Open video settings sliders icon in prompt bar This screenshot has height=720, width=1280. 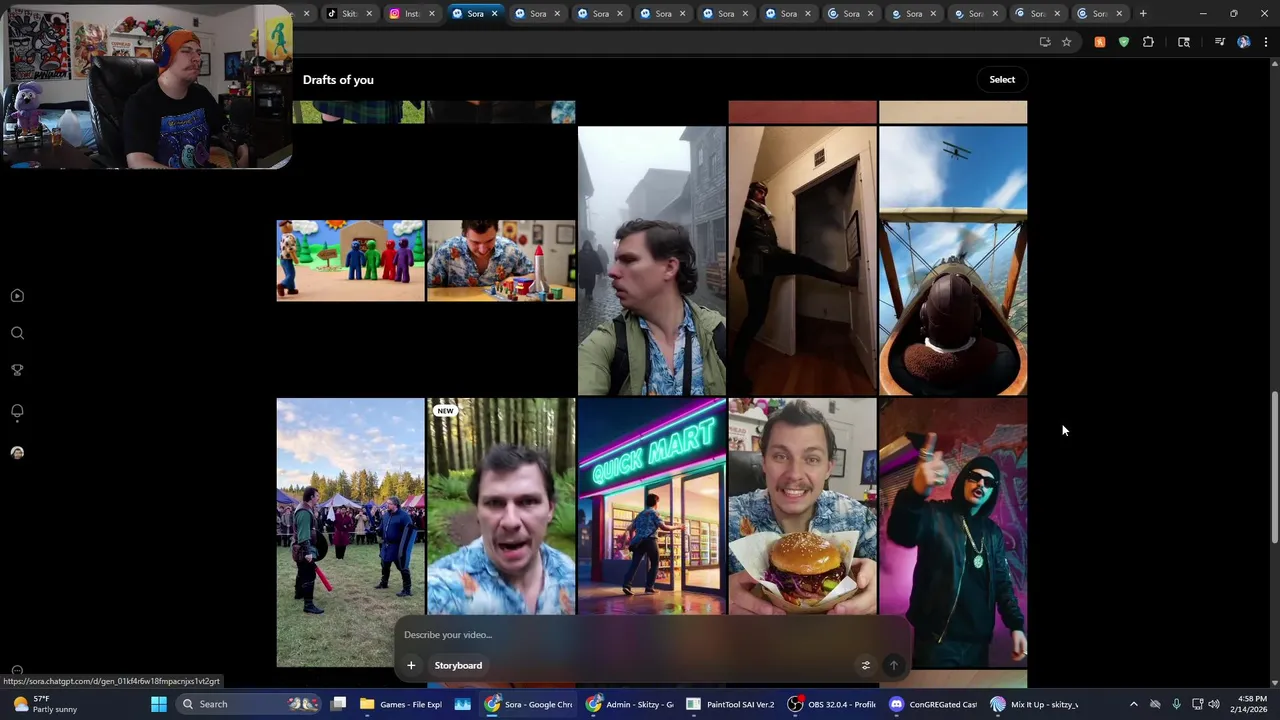[866, 665]
